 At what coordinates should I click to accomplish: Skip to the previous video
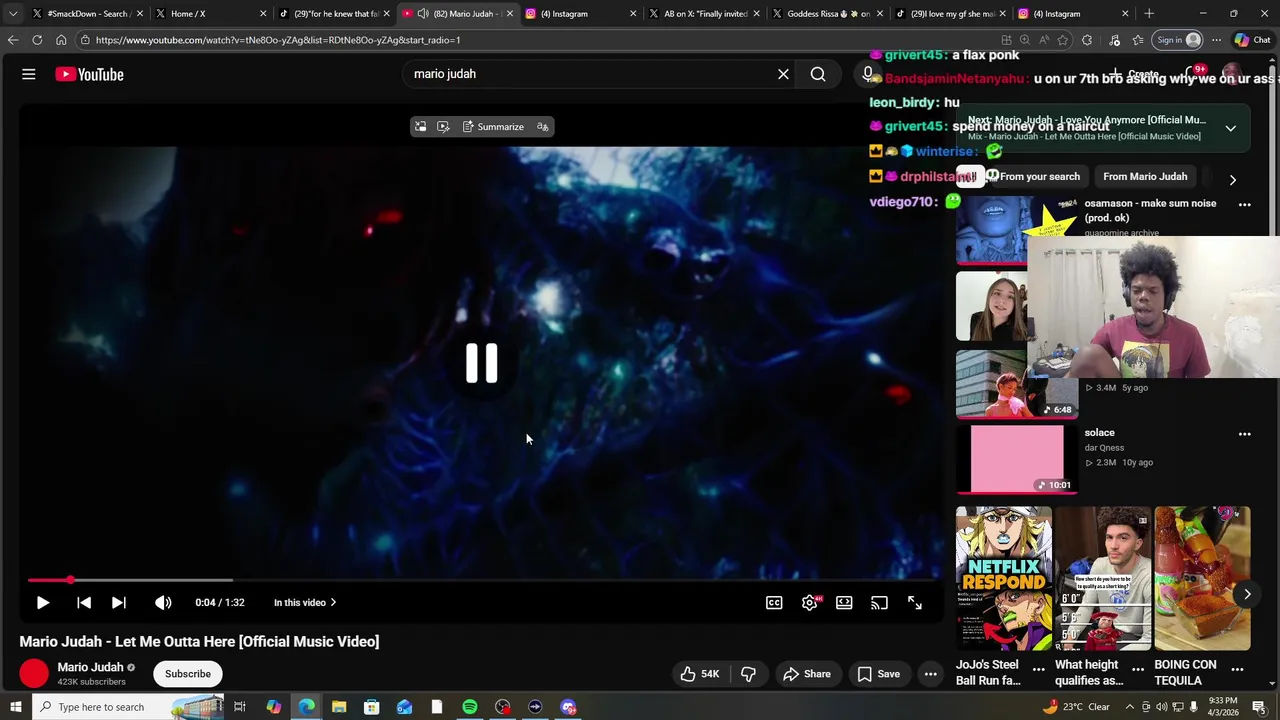pos(84,602)
